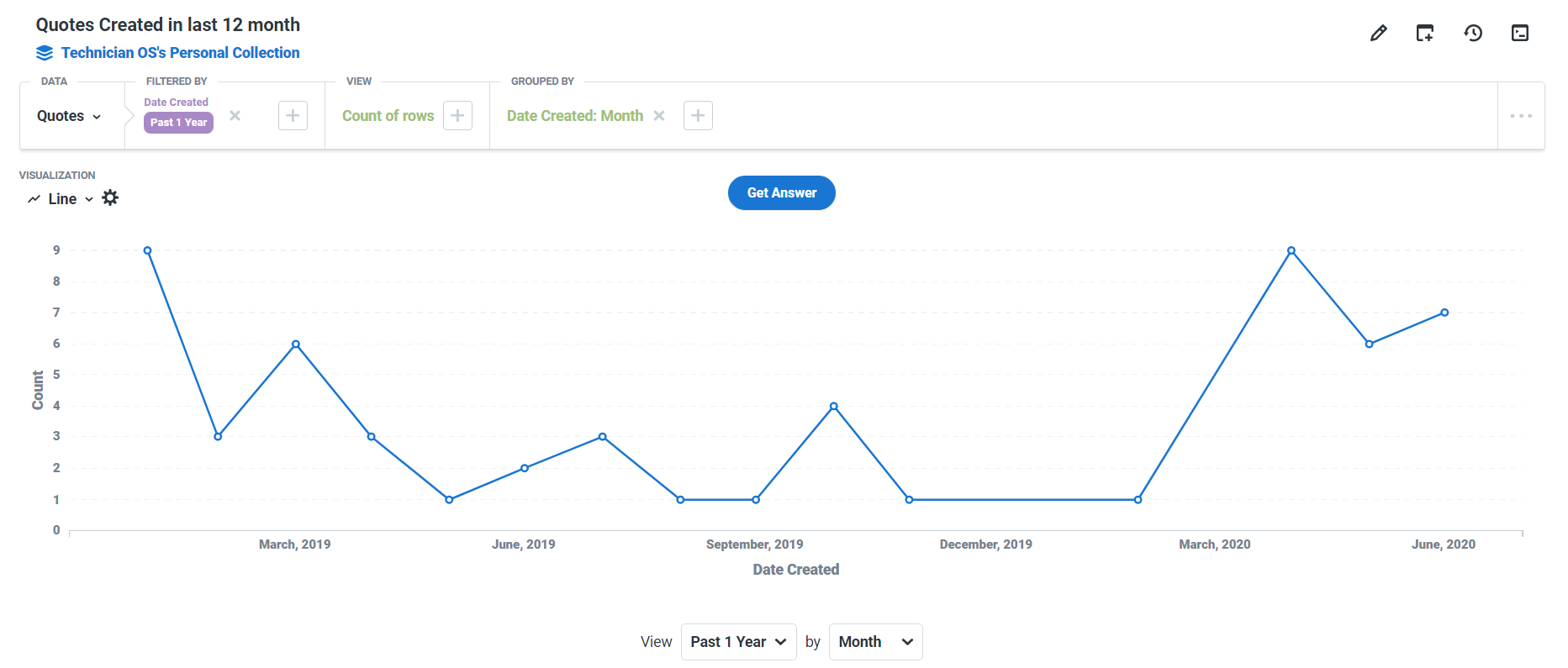
Task: Expand the Quotes data source dropdown
Action: click(69, 116)
